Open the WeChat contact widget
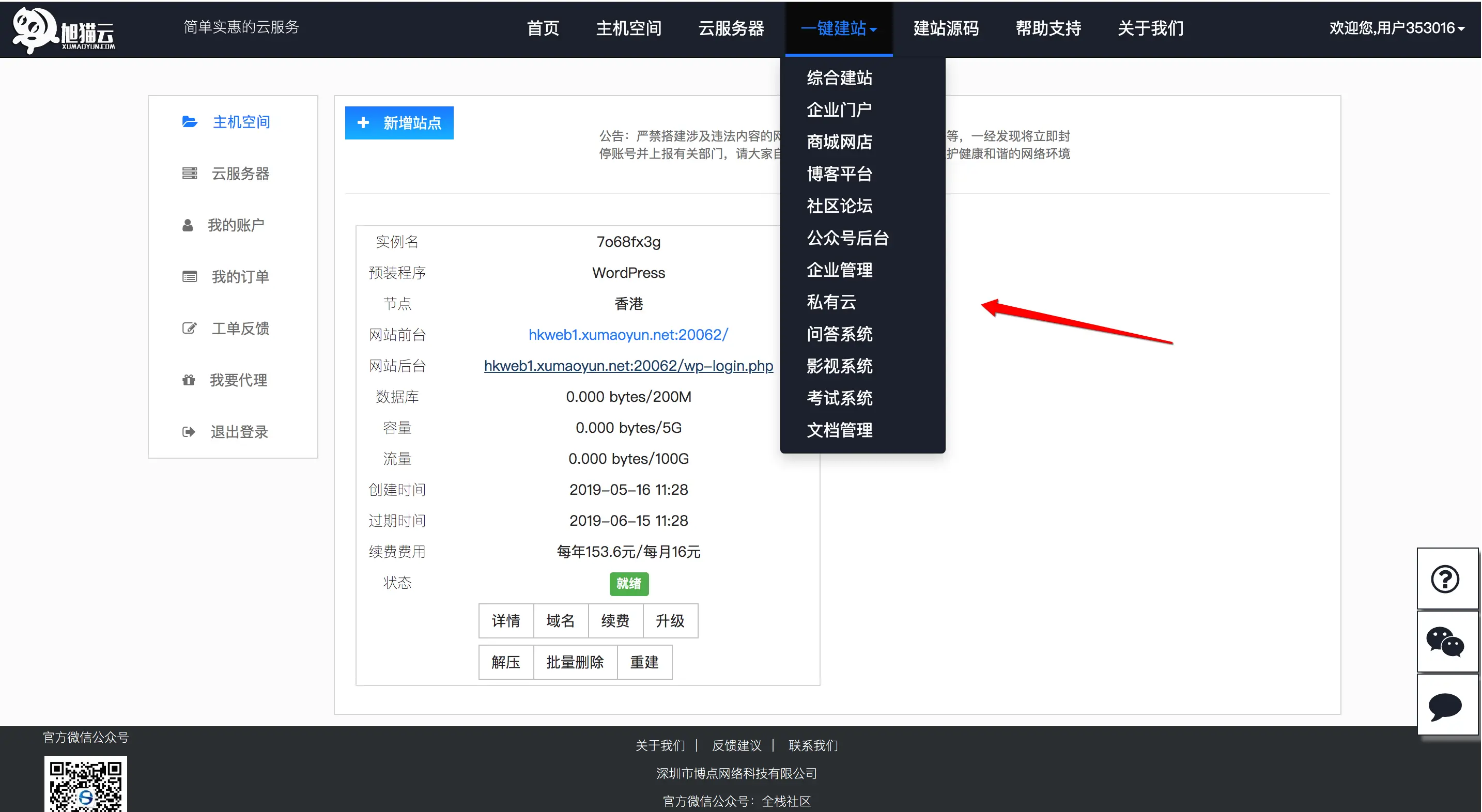The image size is (1482, 812). [1445, 643]
